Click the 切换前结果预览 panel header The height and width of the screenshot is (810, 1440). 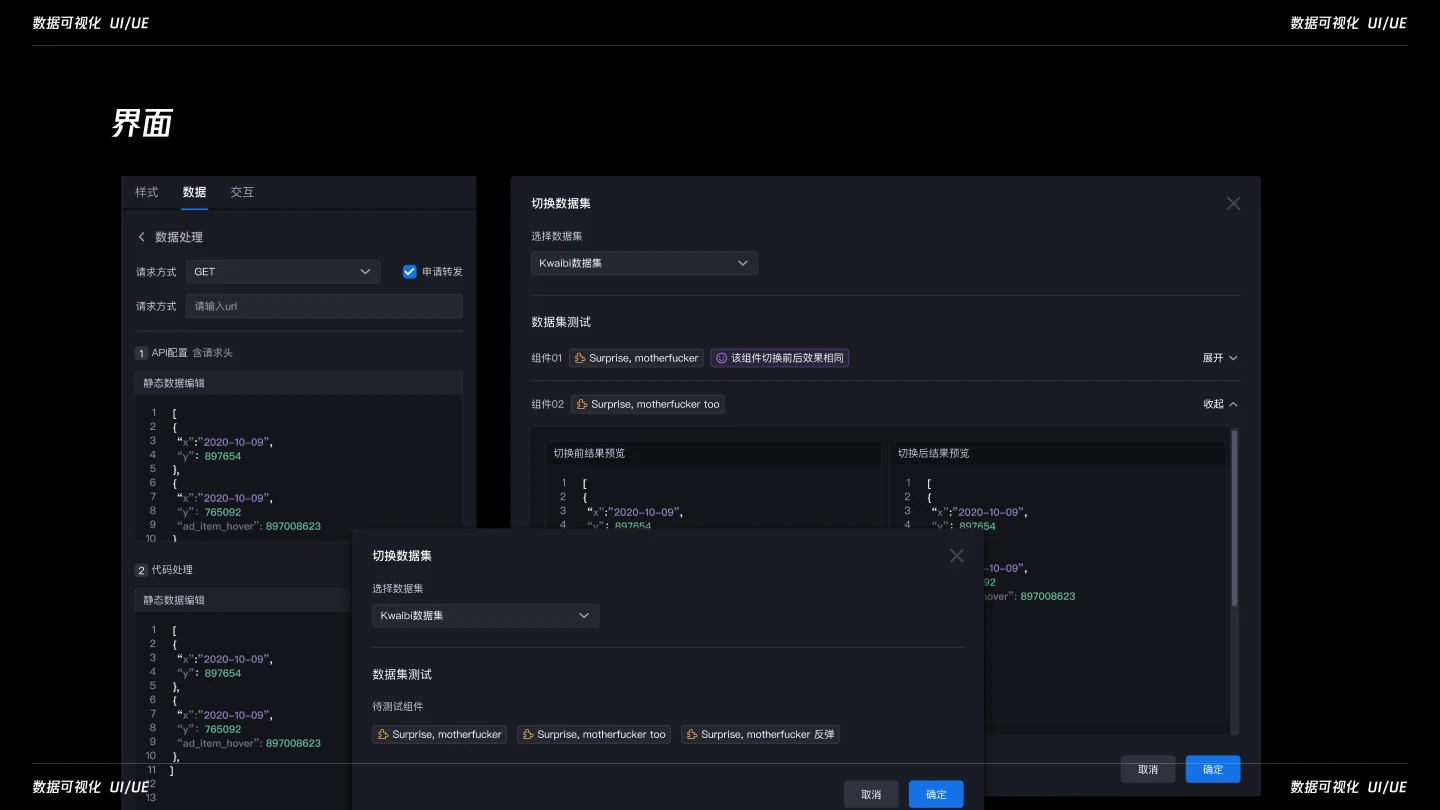712,453
